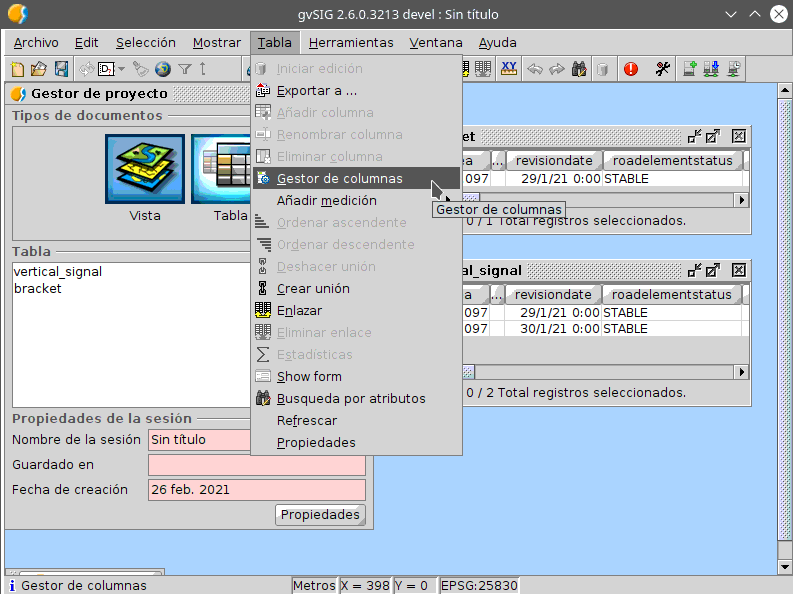Choose Añadir medición menu entry
The width and height of the screenshot is (793, 594).
click(357, 201)
